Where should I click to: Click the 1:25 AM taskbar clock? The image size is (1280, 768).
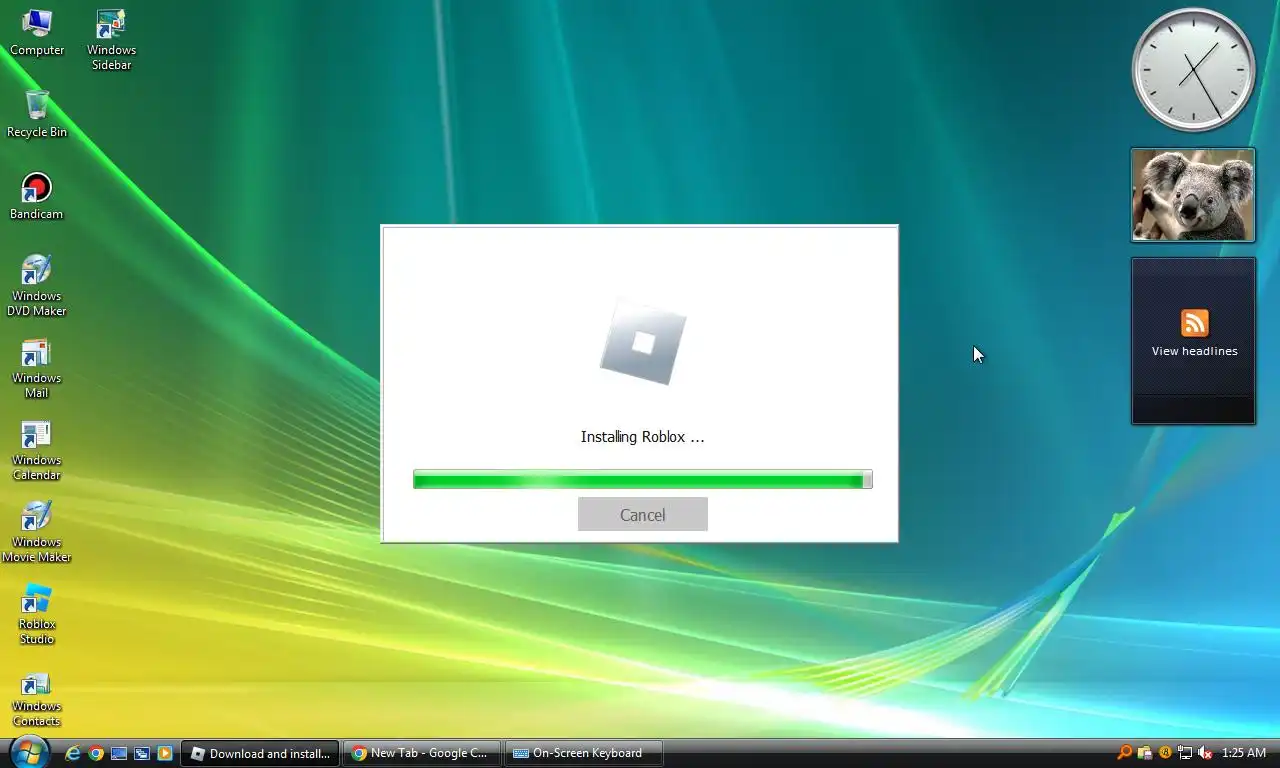point(1244,753)
